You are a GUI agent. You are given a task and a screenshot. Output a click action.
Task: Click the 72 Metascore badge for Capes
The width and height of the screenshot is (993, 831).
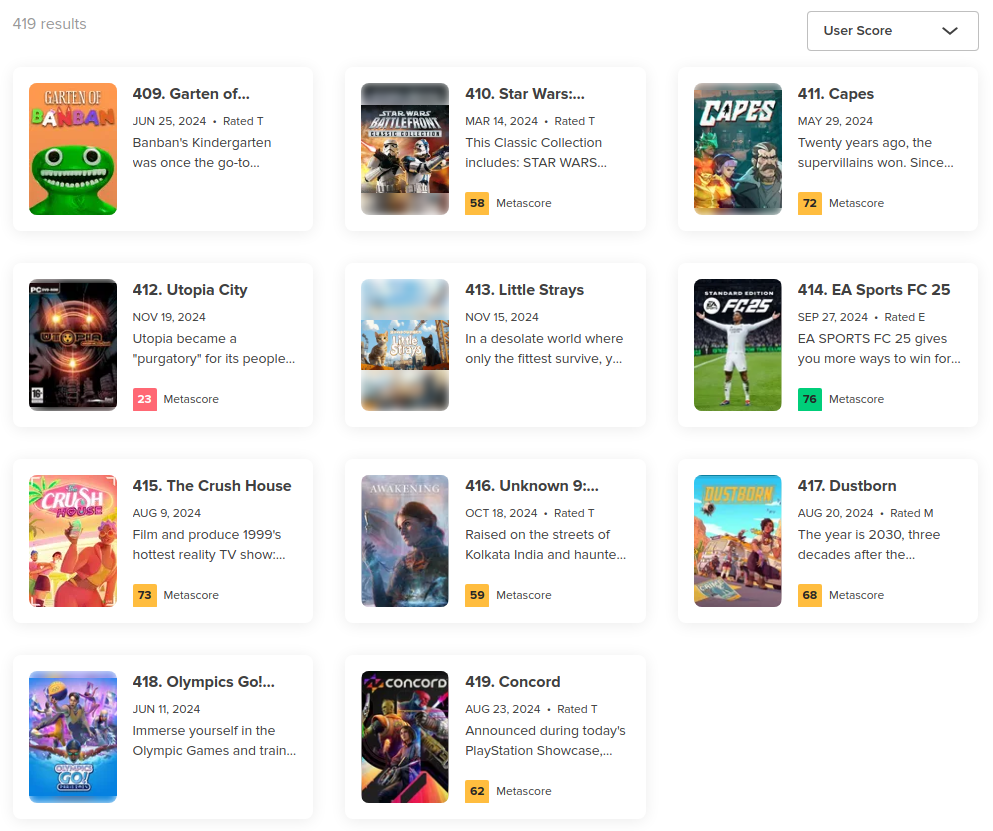[x=809, y=203]
